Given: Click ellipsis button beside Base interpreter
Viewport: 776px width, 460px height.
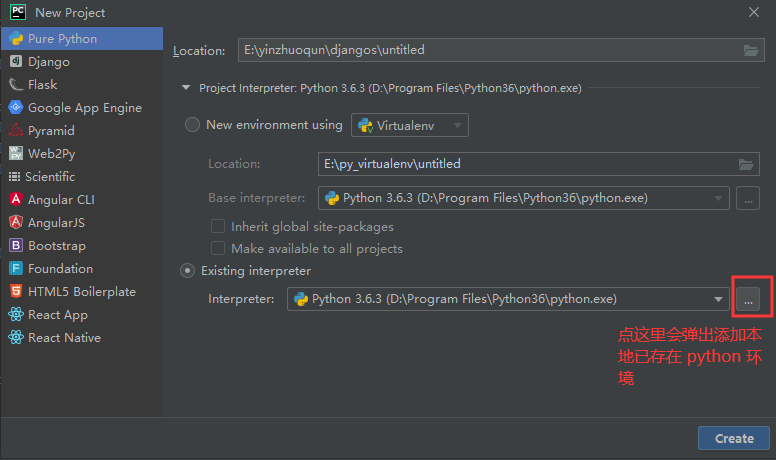Looking at the screenshot, I should [748, 198].
